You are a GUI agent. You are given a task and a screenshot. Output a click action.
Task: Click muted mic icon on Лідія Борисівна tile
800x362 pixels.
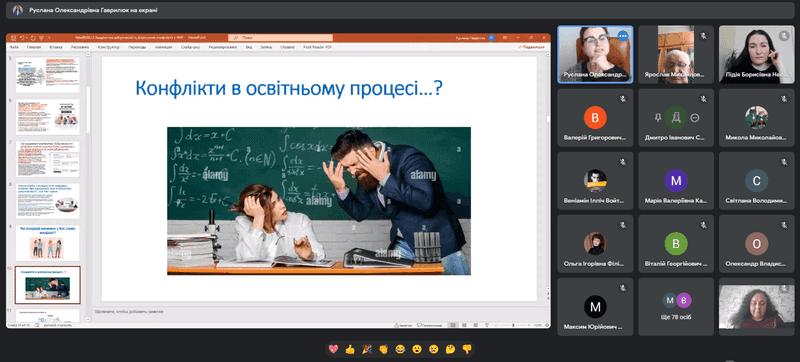tap(784, 36)
